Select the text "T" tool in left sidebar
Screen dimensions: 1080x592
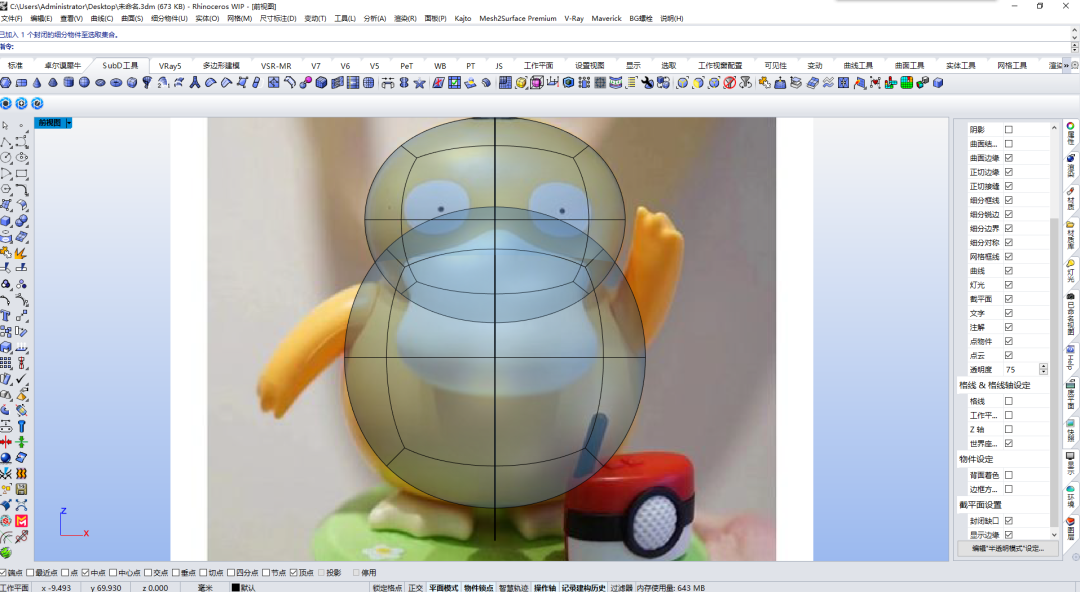[6, 316]
